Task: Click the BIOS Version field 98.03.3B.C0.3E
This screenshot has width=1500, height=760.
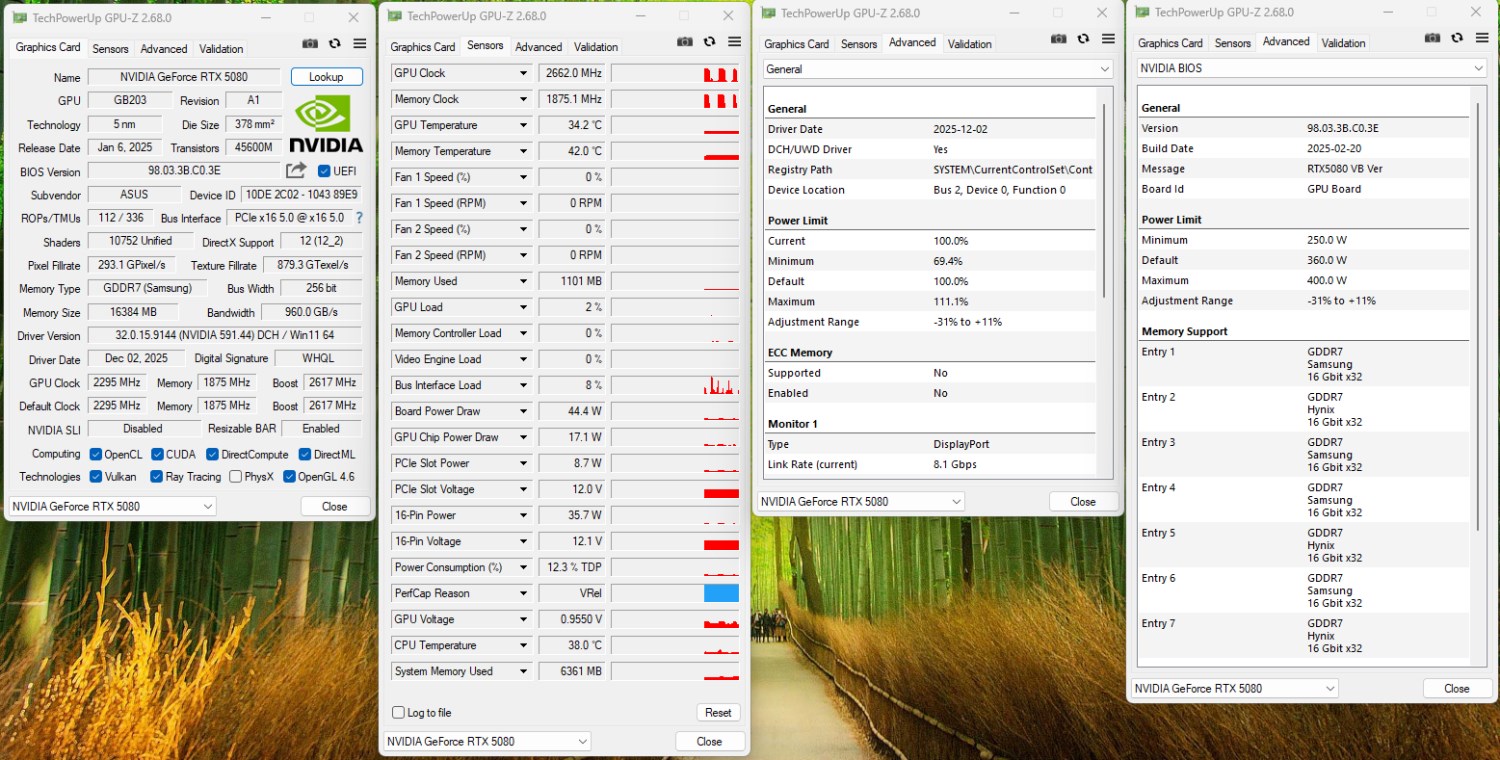Action: pos(185,171)
